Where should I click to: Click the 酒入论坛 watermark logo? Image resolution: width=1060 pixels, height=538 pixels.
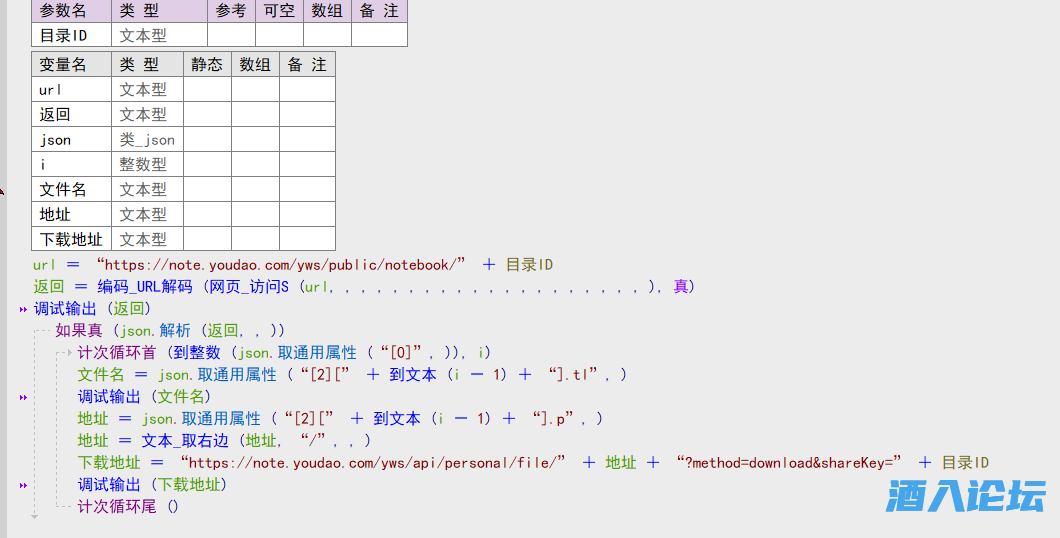[x=964, y=496]
